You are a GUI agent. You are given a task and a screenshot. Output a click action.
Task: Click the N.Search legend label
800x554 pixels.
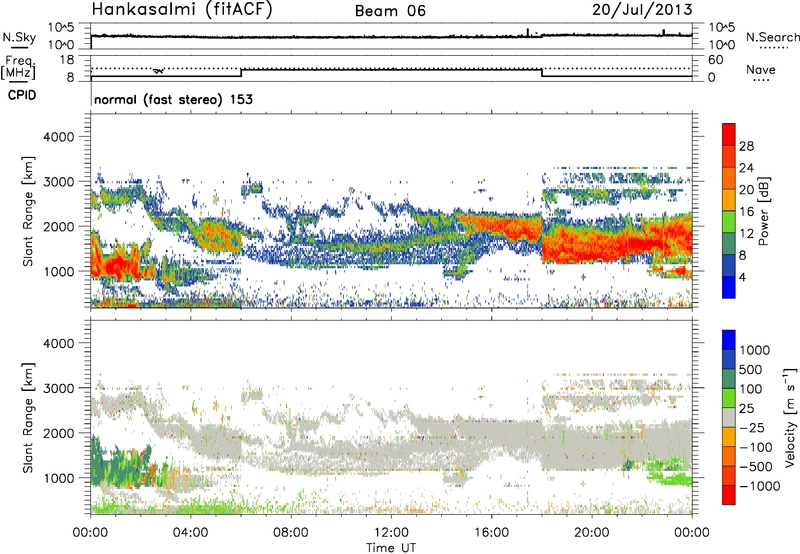click(773, 37)
